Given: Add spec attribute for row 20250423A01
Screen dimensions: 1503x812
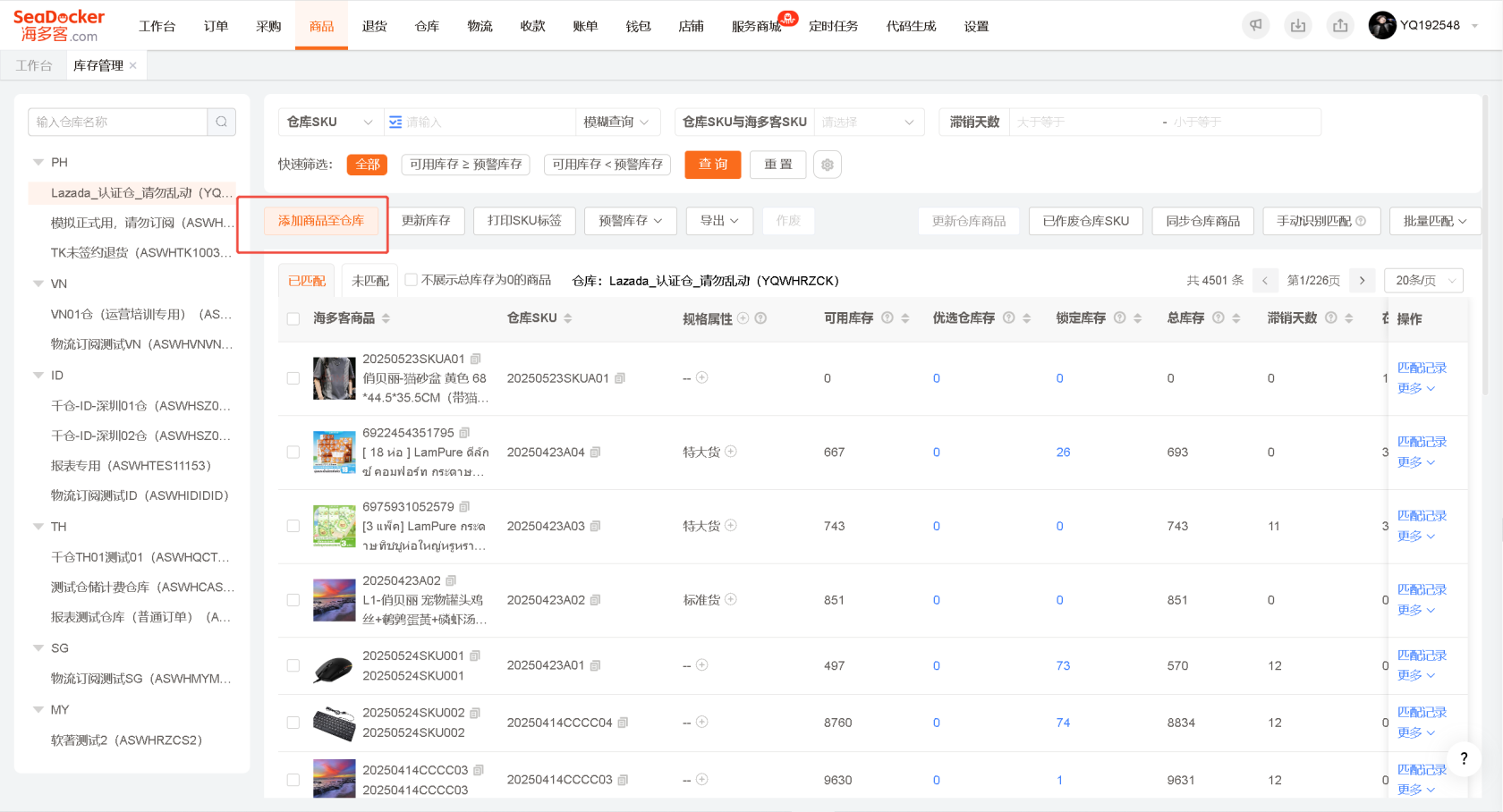Looking at the screenshot, I should (x=702, y=664).
